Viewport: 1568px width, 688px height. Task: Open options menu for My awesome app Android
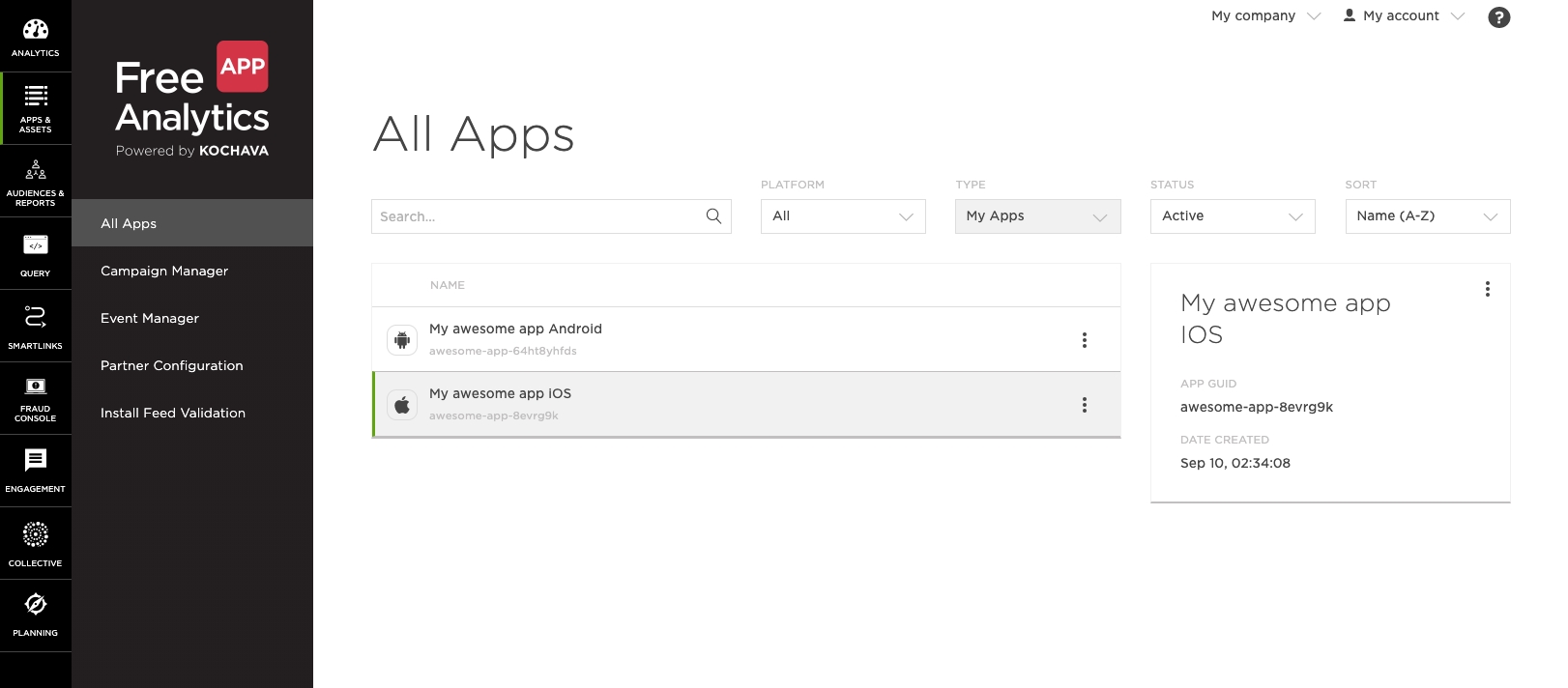1085,340
